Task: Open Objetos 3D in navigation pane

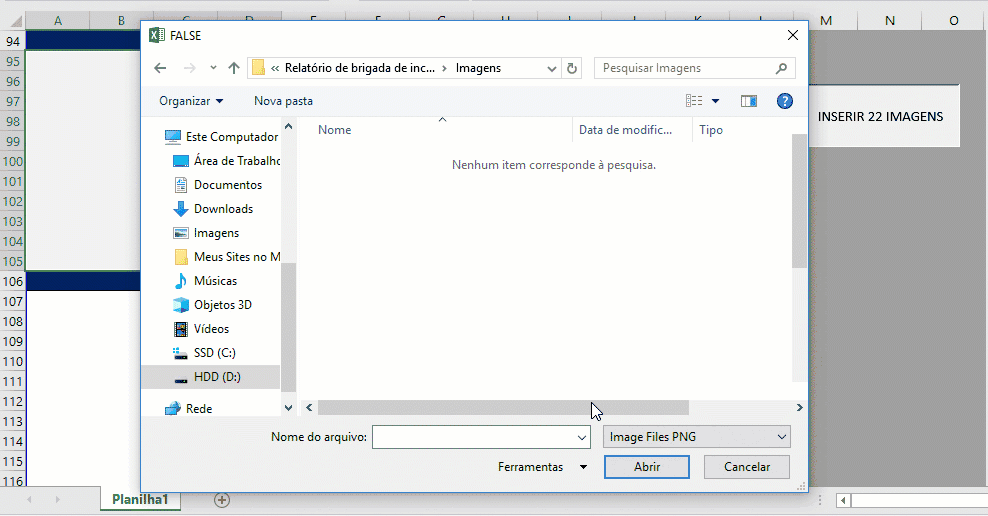Action: point(212,304)
